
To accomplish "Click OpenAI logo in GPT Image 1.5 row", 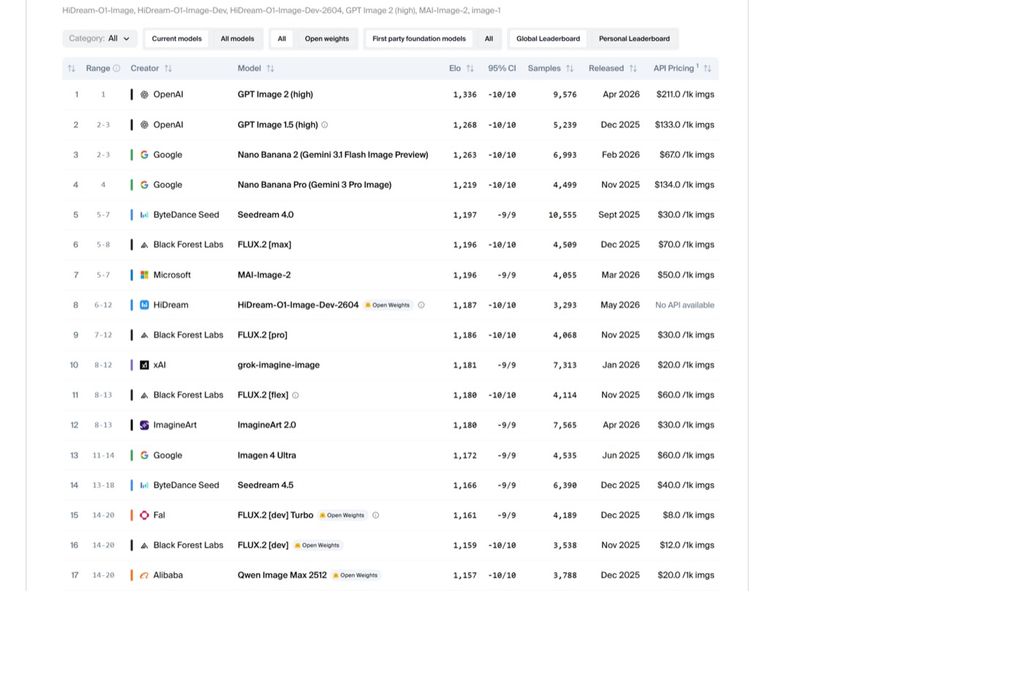I will (x=144, y=125).
